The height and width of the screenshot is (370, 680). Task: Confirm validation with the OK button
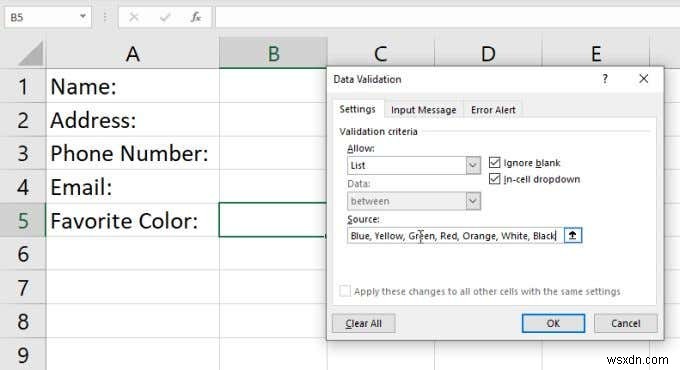[553, 323]
